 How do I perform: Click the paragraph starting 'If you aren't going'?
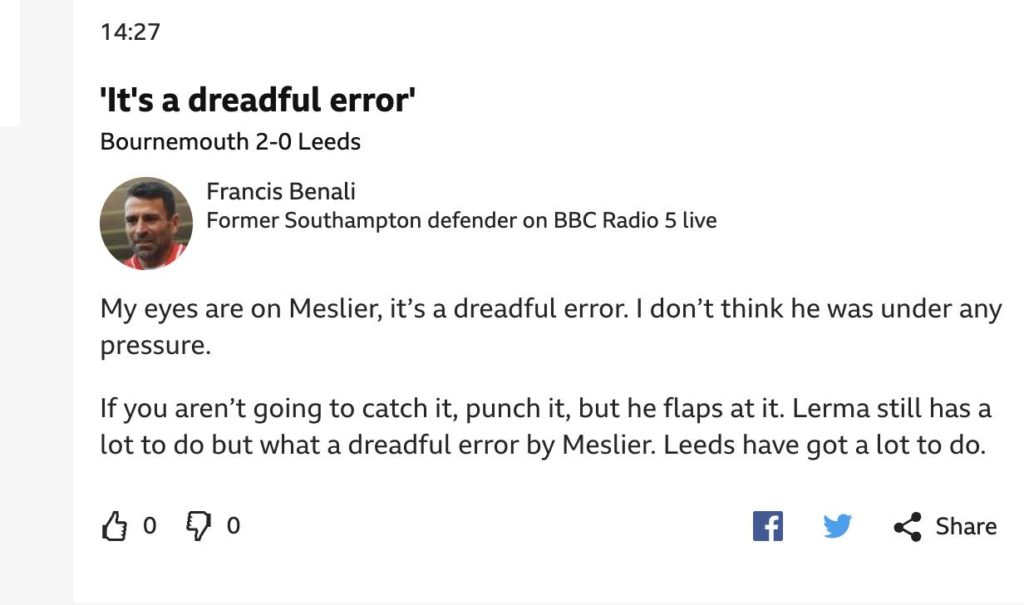tap(545, 426)
